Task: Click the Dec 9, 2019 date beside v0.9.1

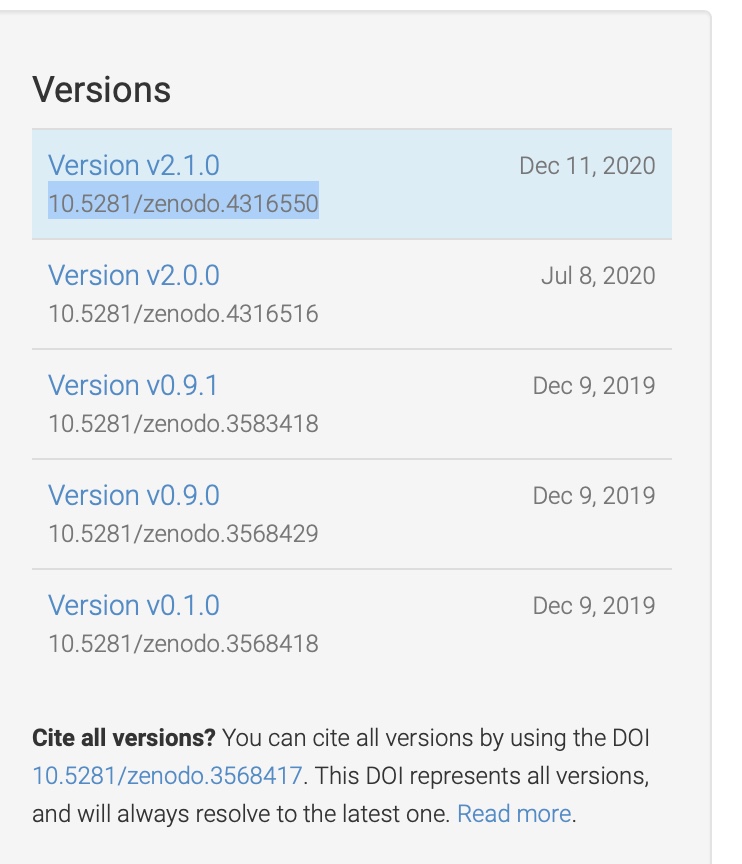Action: [594, 386]
